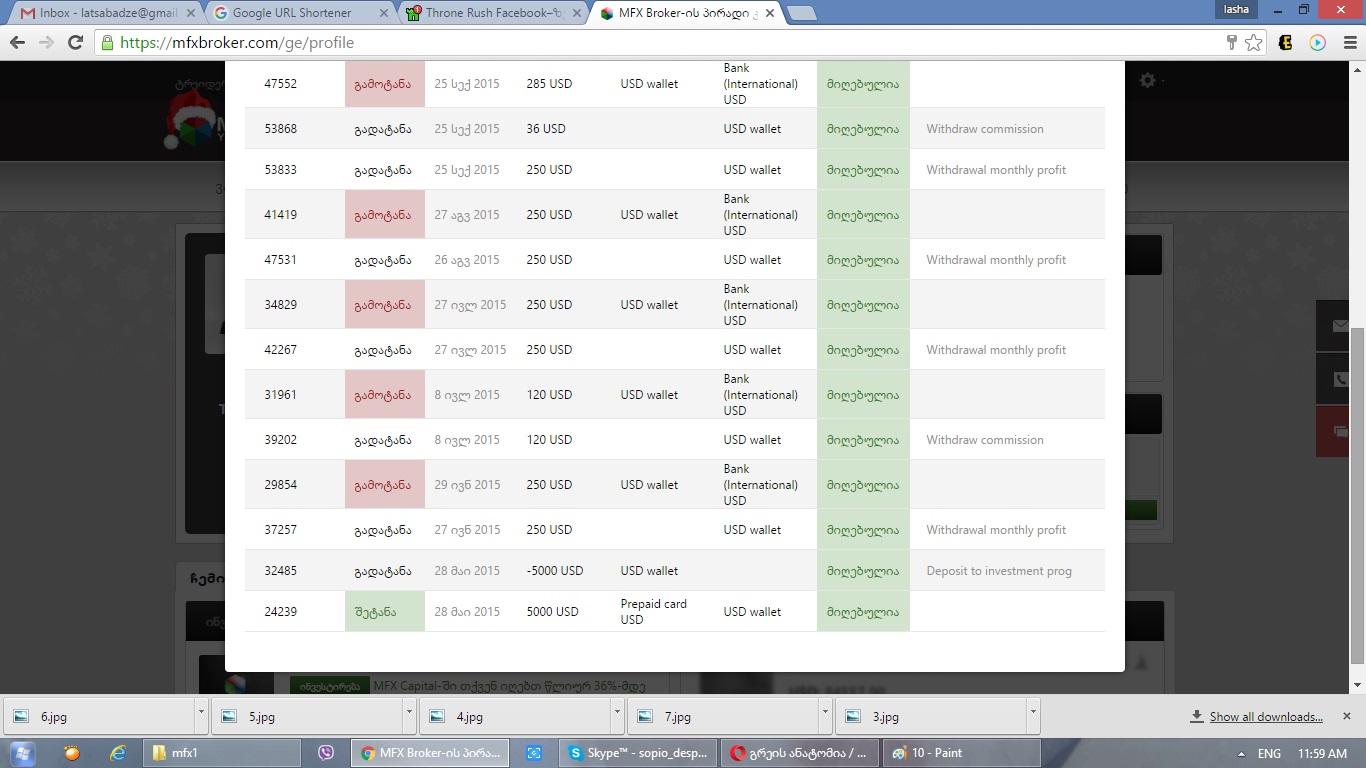Screen dimensions: 1366x768
Task: Open the gear settings icon behind the popup
Action: (1147, 80)
